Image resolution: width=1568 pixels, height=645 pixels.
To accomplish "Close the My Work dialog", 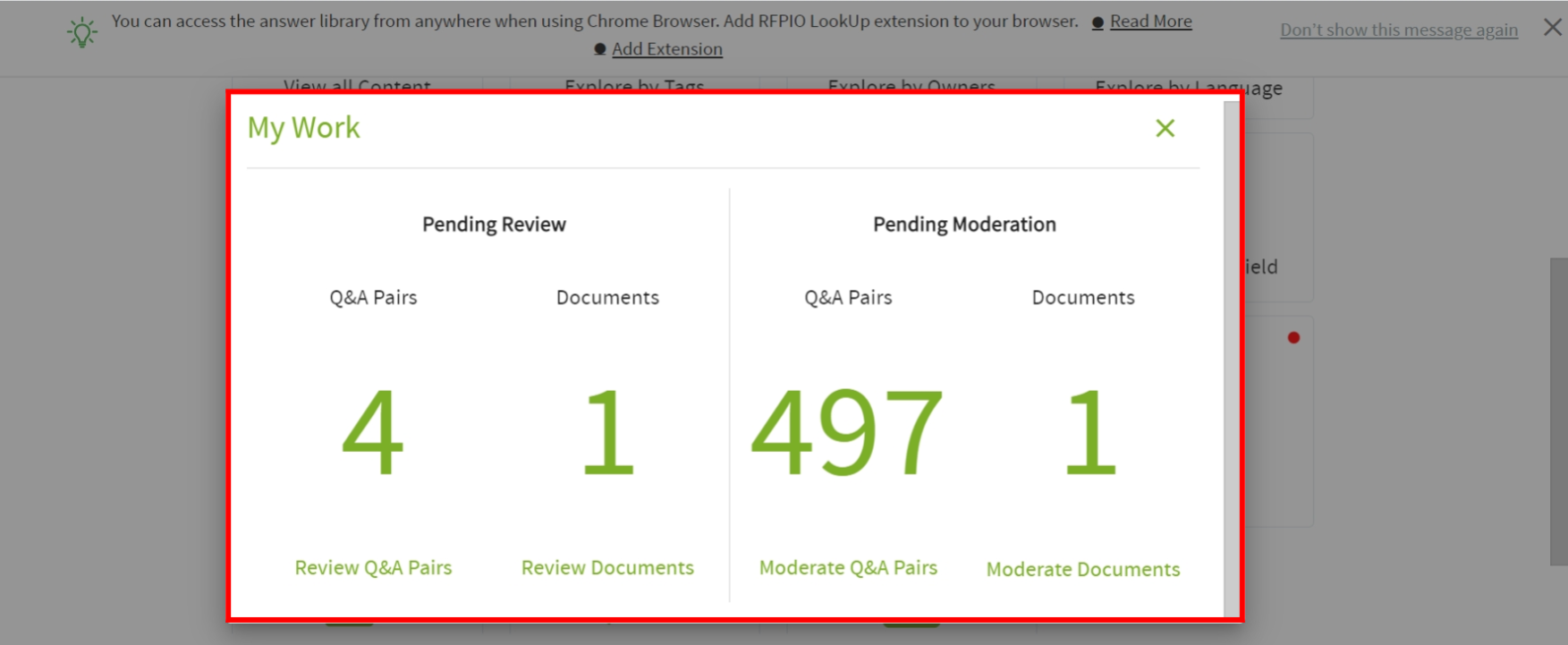I will coord(1165,128).
